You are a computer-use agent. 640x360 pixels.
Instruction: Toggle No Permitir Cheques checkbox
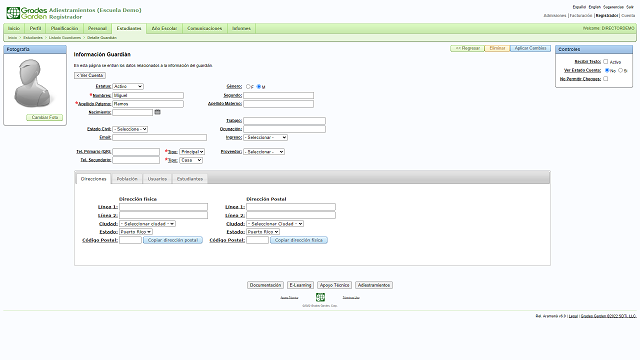click(606, 79)
